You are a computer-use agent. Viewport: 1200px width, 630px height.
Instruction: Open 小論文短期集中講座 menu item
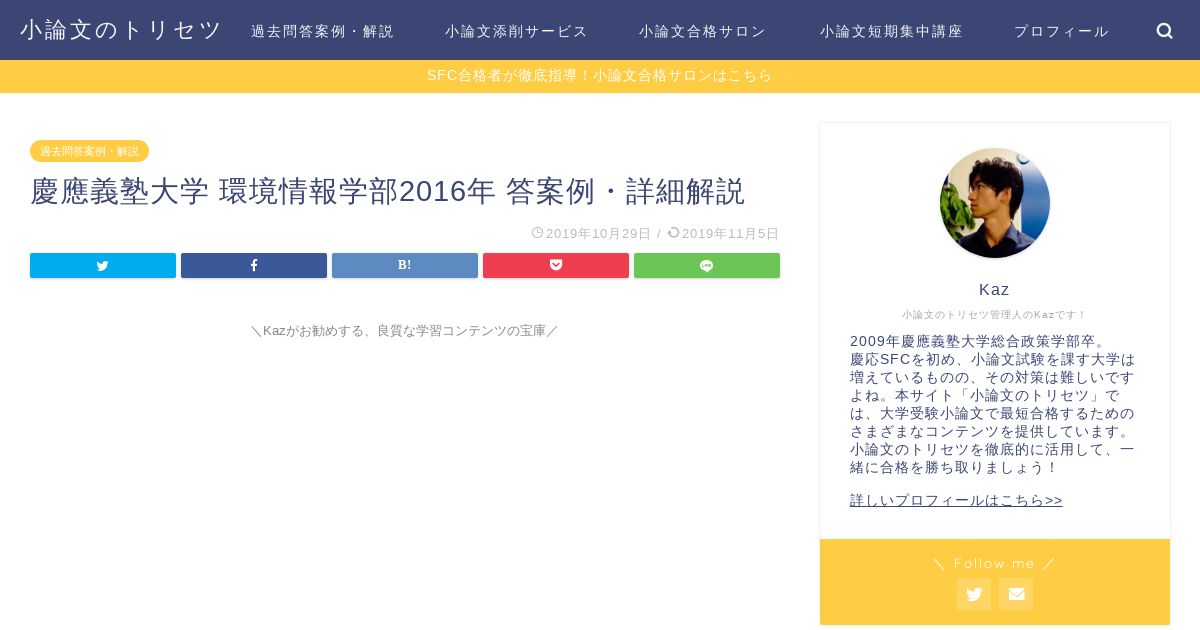click(x=892, y=31)
